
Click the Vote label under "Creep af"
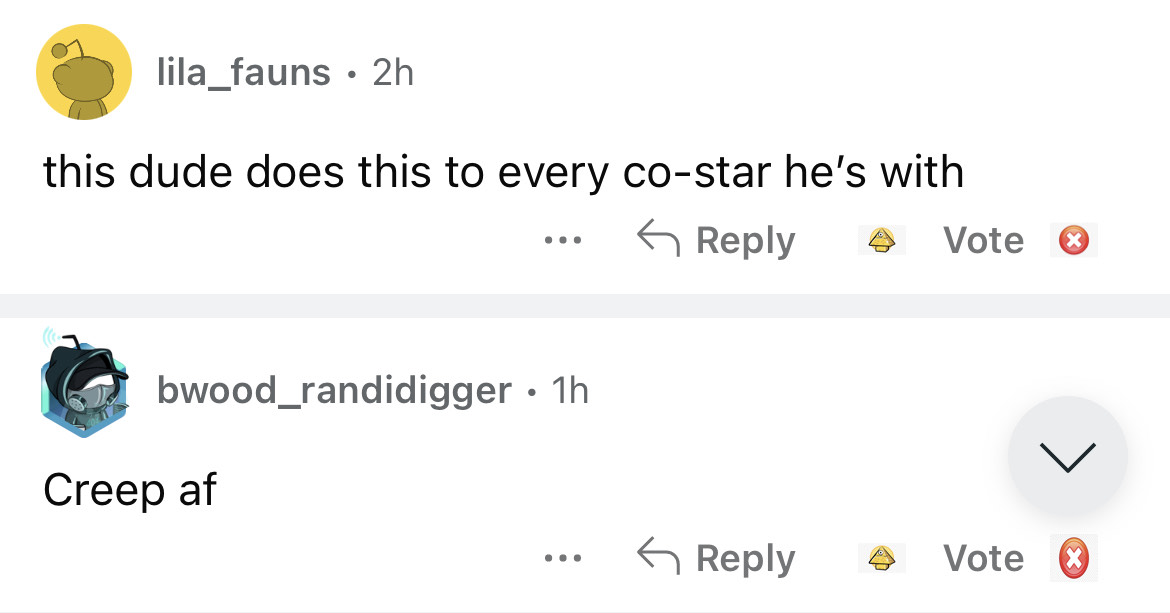984,558
